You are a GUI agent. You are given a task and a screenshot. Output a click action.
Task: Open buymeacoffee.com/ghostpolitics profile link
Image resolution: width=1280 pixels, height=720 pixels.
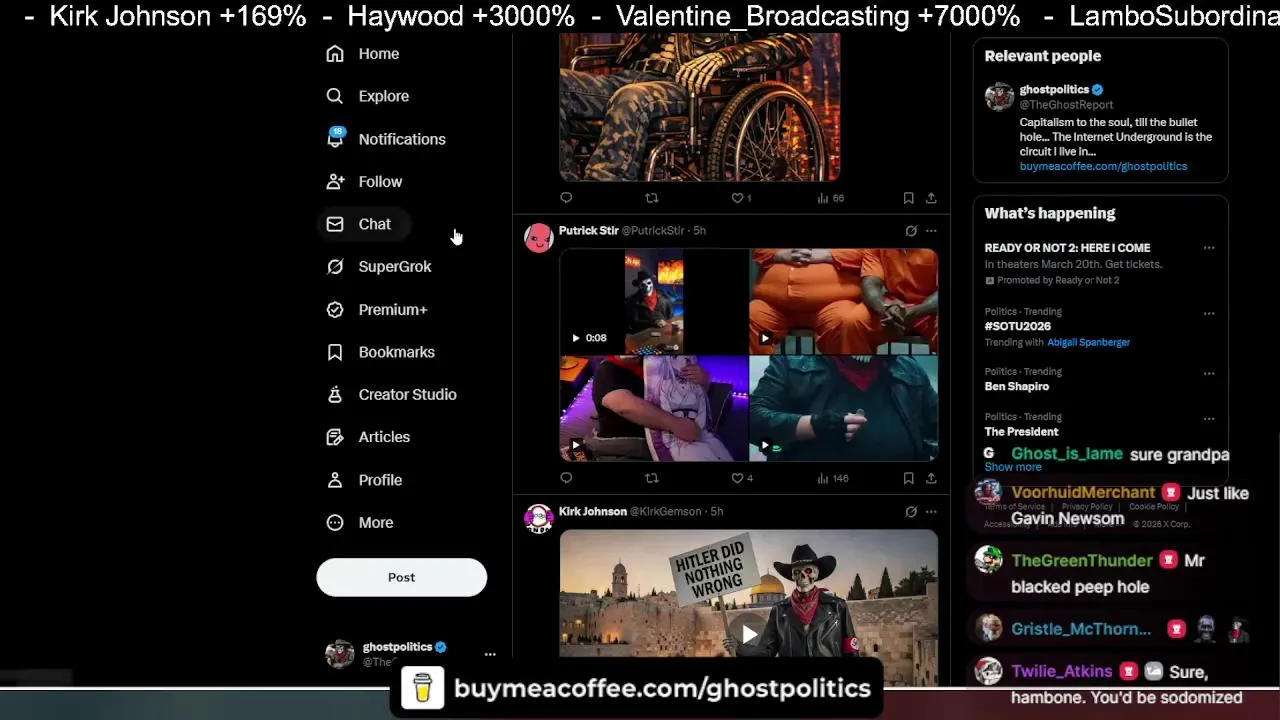[1103, 167]
